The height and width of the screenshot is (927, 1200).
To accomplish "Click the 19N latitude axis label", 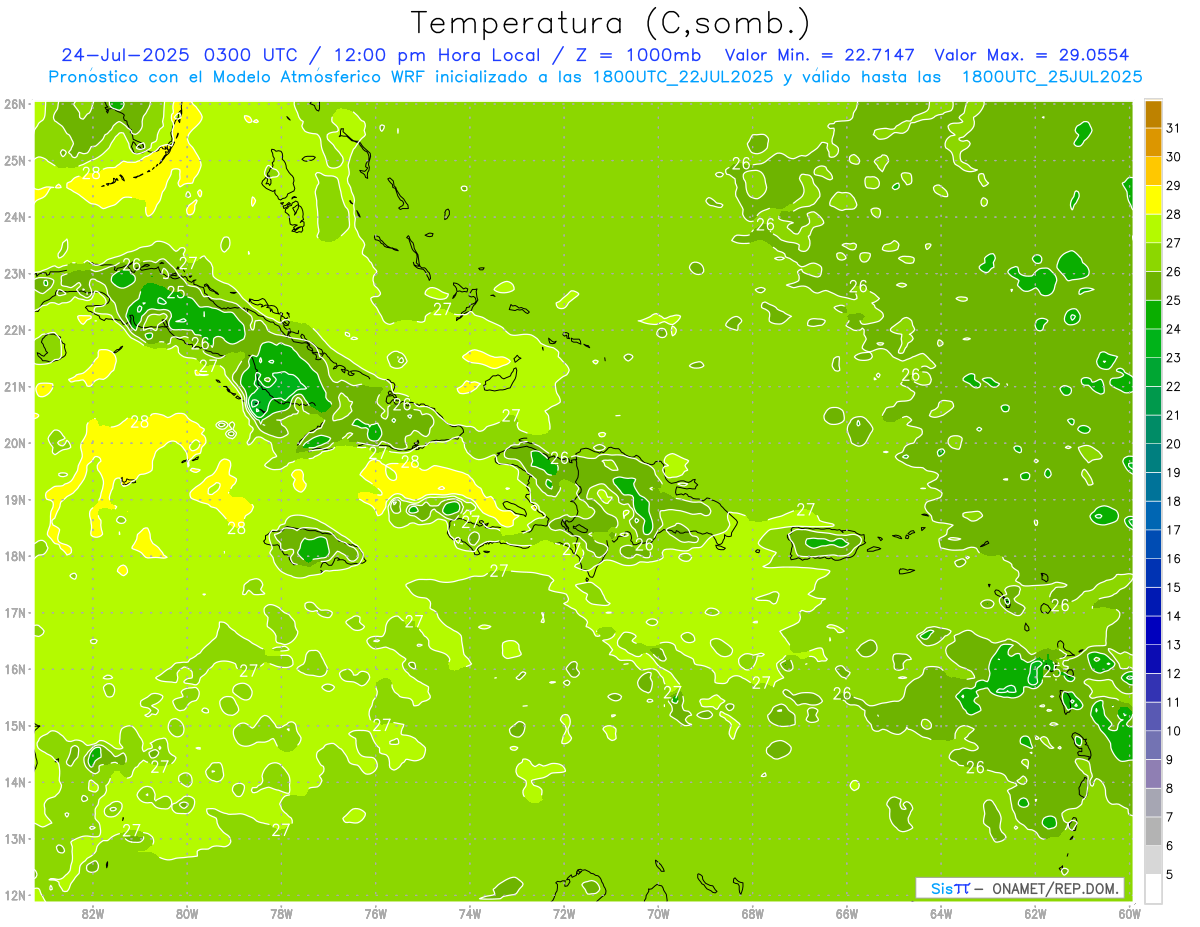I will tap(15, 500).
